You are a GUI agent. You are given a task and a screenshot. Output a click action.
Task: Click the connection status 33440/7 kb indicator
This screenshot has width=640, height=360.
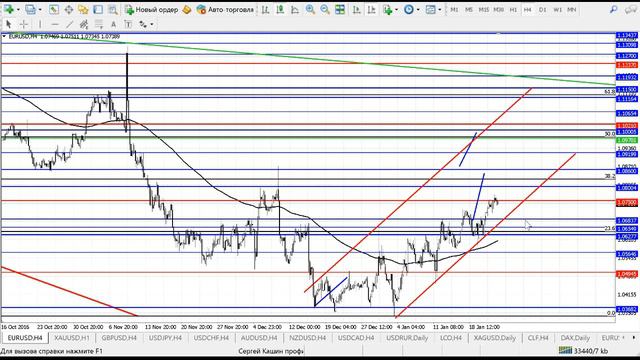583,351
